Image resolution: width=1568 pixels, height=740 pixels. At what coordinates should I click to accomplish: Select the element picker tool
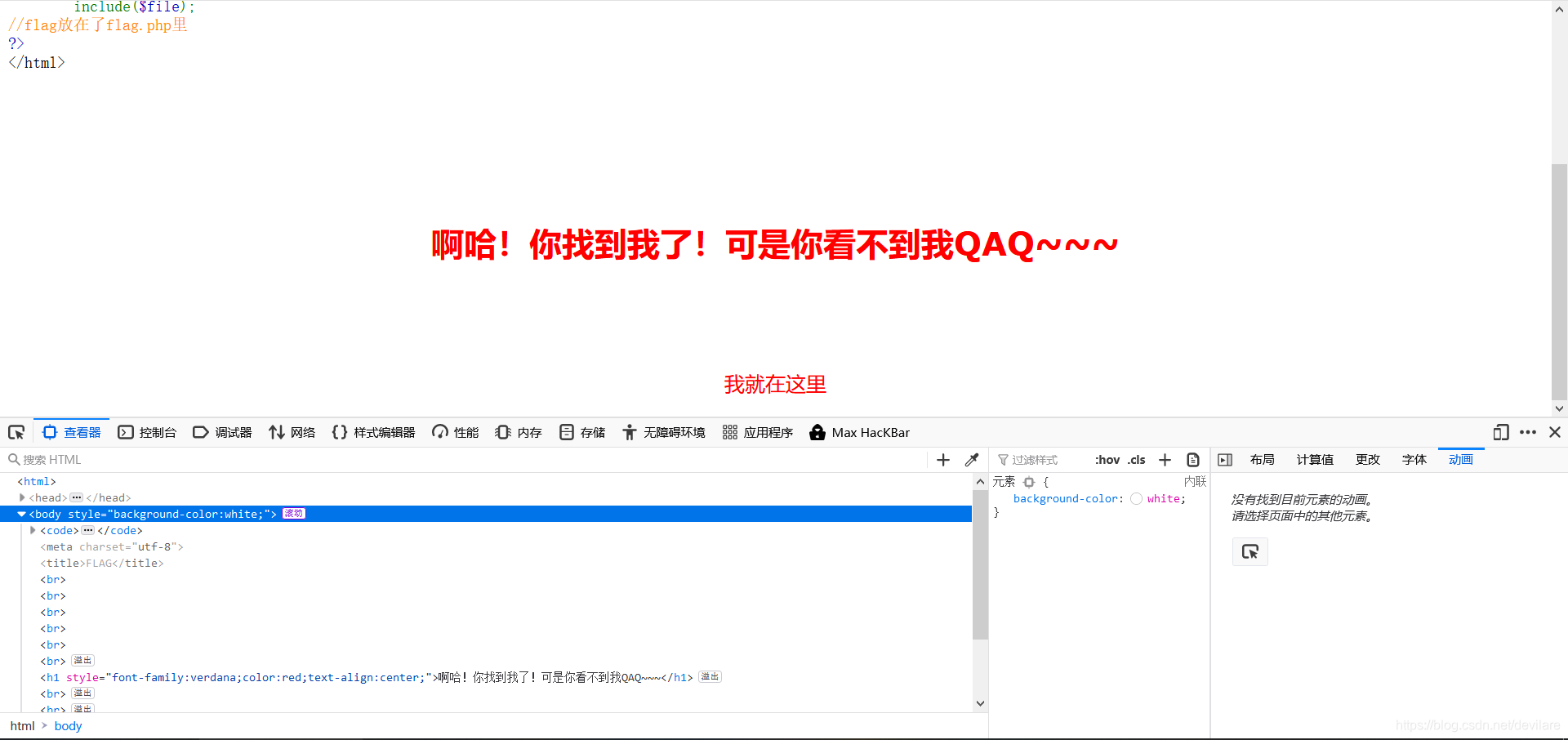[x=16, y=432]
